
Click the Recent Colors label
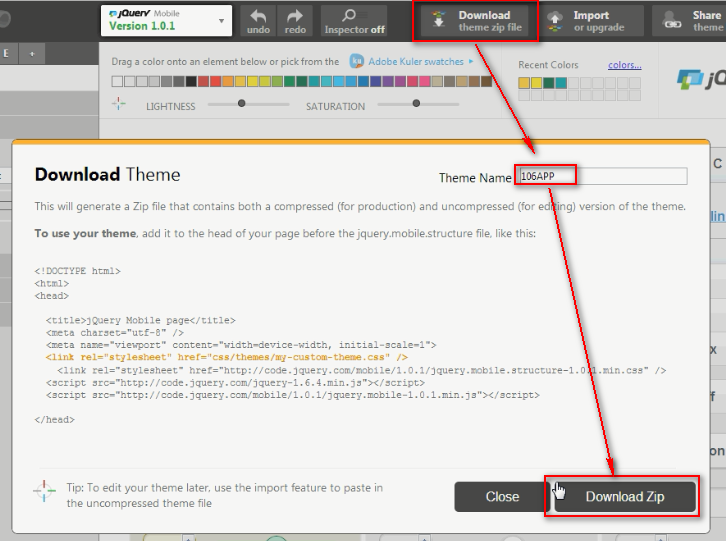[548, 65]
